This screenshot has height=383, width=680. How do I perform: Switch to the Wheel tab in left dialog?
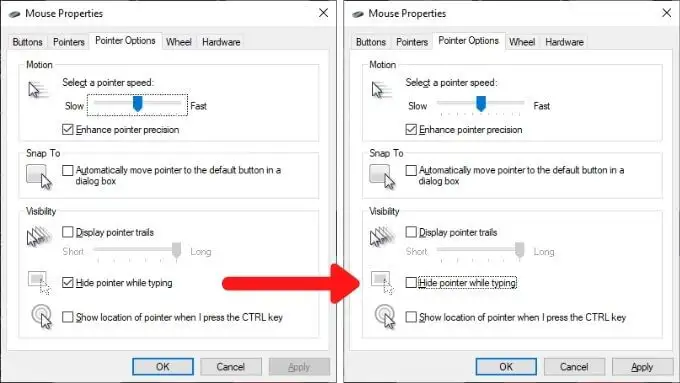coord(179,42)
